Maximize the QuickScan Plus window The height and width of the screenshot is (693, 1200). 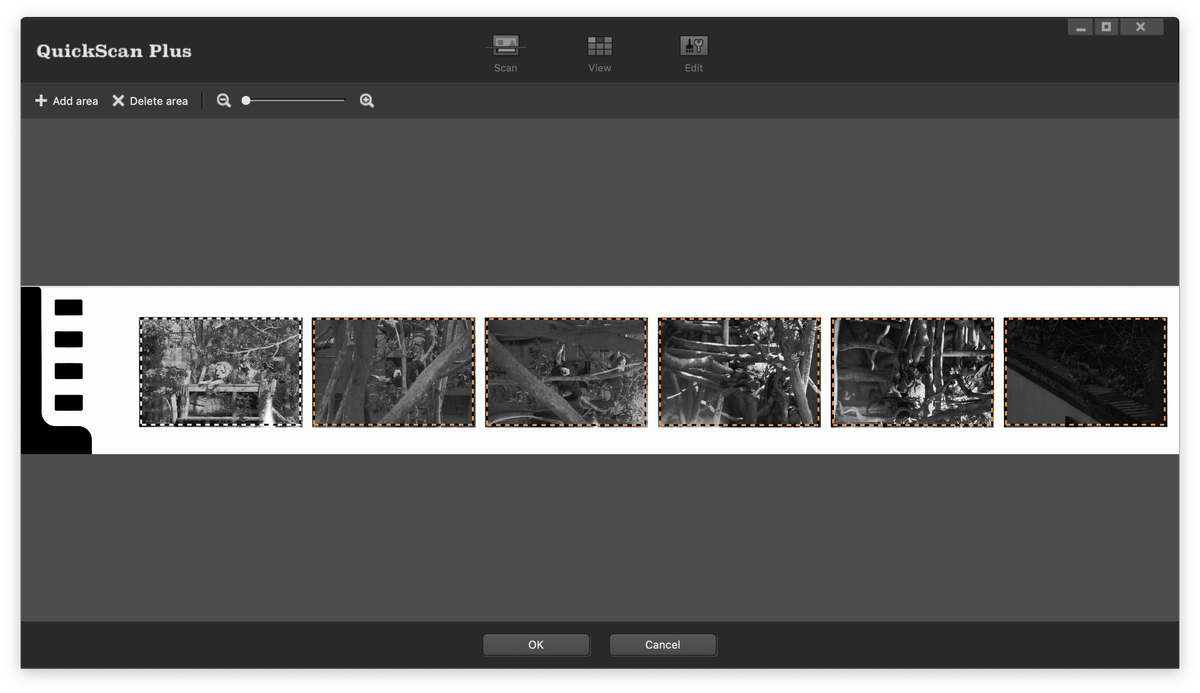point(1106,27)
